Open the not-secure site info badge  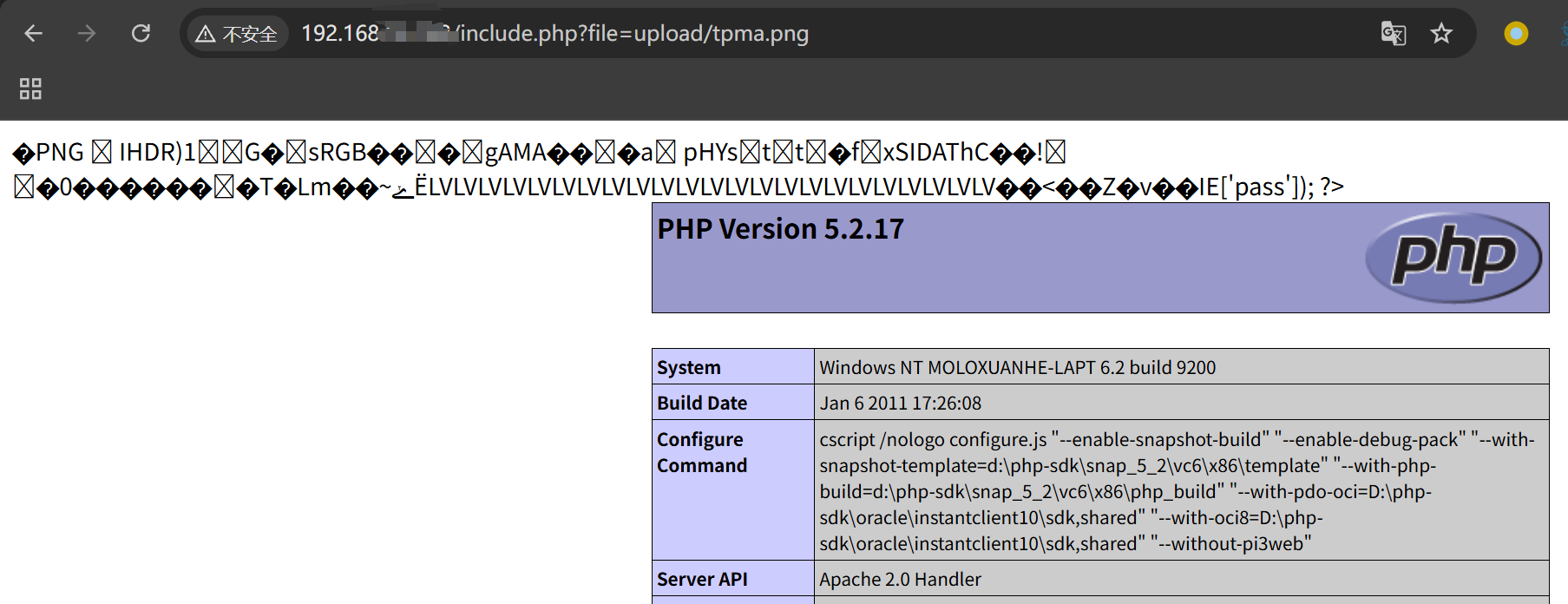[237, 34]
